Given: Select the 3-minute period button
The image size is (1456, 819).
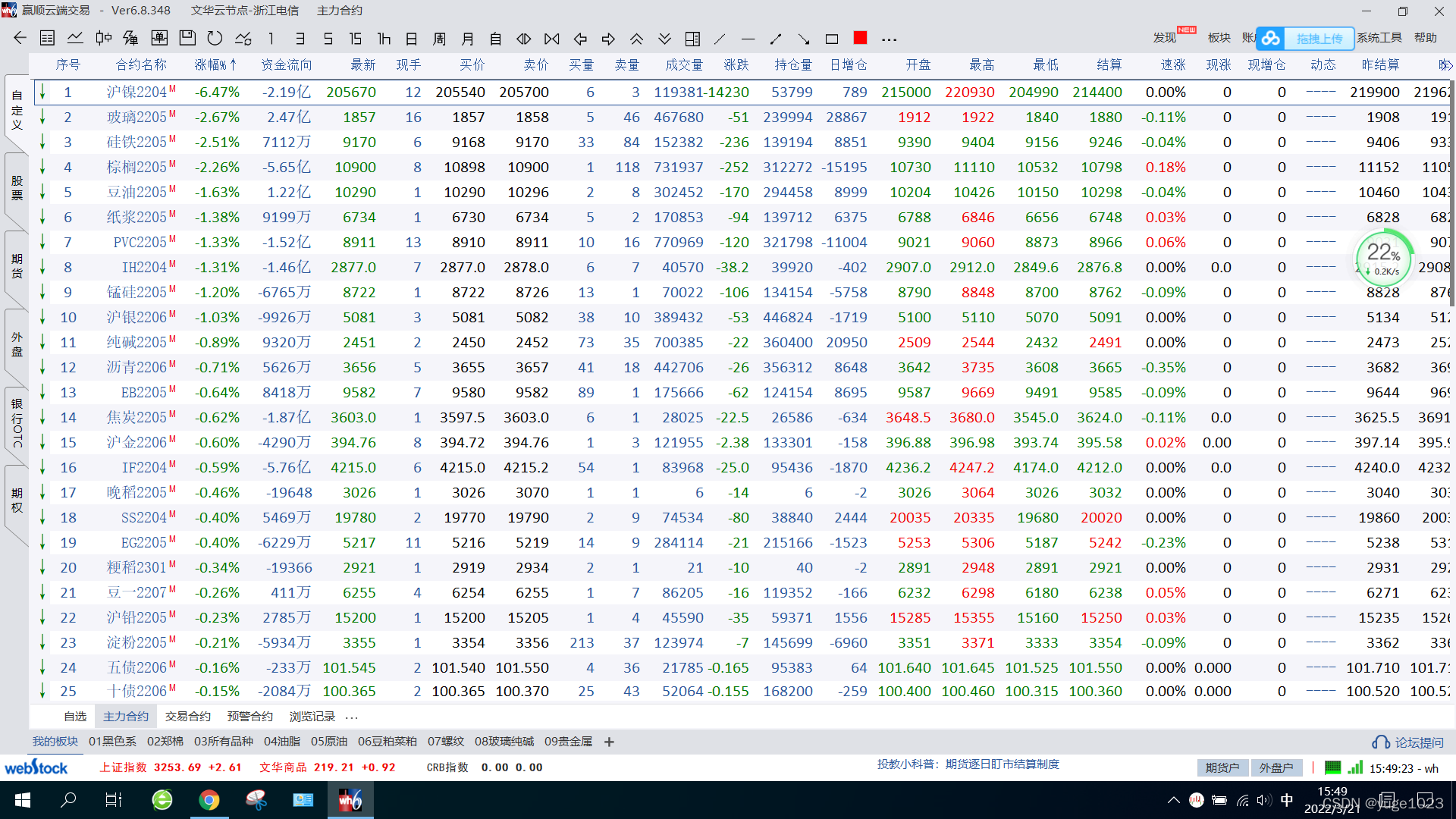Looking at the screenshot, I should coord(300,38).
